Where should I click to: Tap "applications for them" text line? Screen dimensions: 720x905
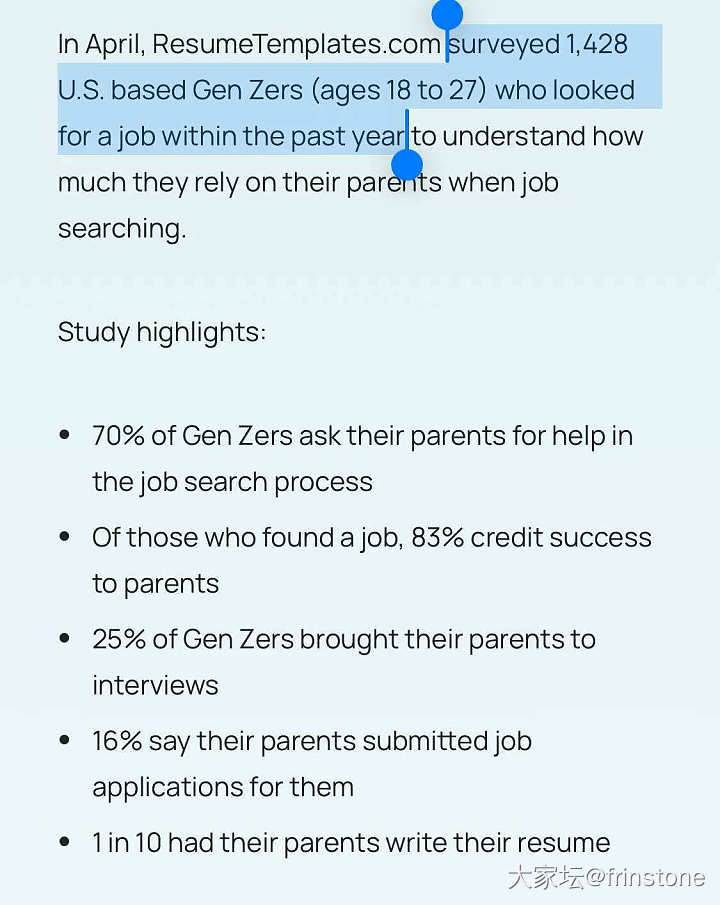[223, 788]
